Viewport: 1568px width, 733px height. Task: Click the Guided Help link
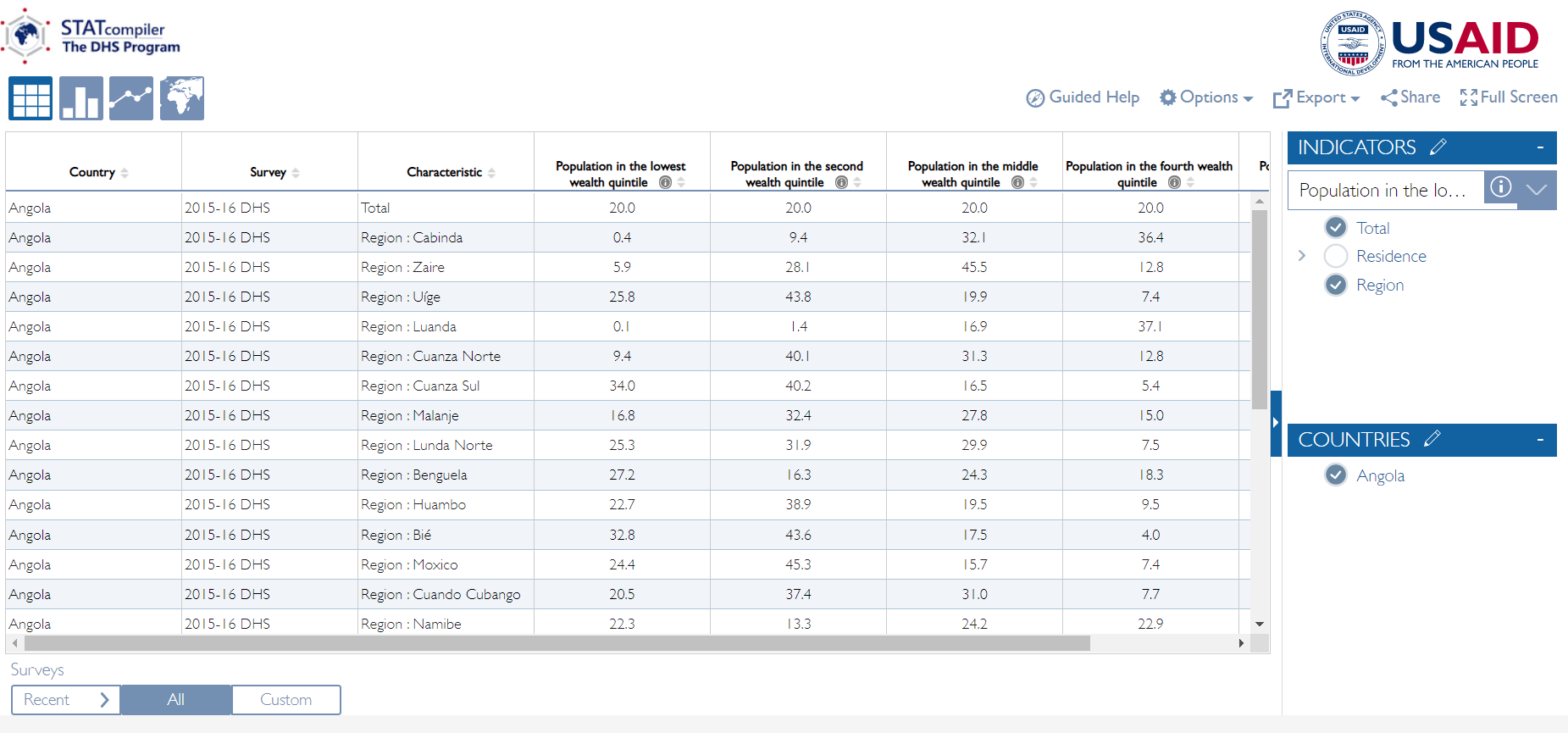[x=1083, y=97]
